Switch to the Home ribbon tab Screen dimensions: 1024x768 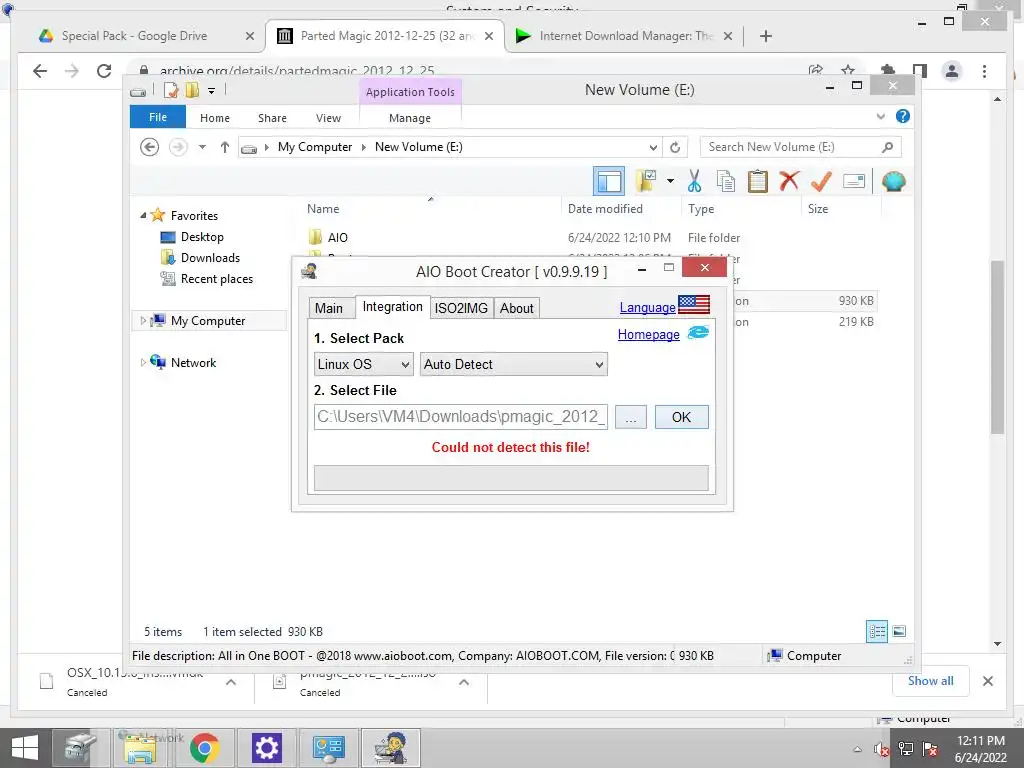215,118
